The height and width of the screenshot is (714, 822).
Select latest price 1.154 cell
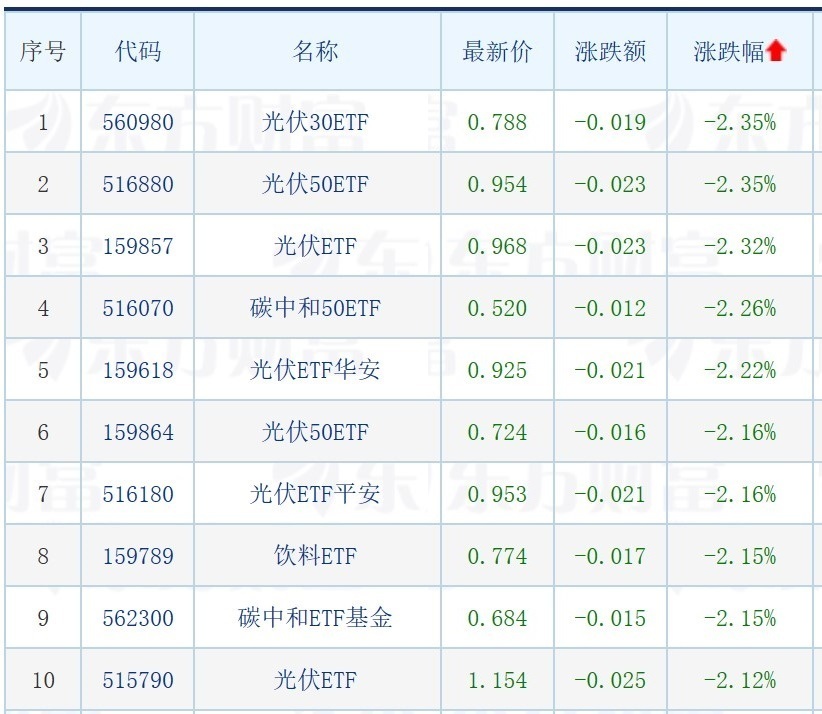click(x=497, y=680)
